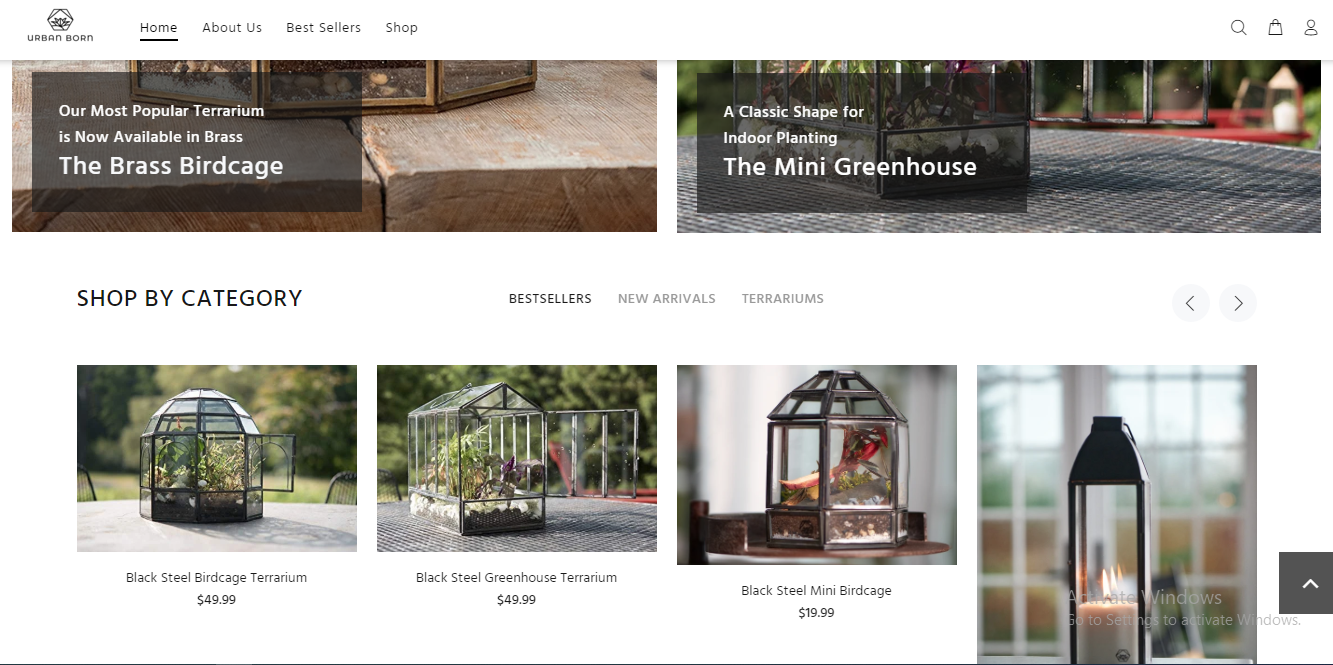The image size is (1333, 665).
Task: Click the Black Steel Mini Birdcage photo
Action: pos(817,465)
